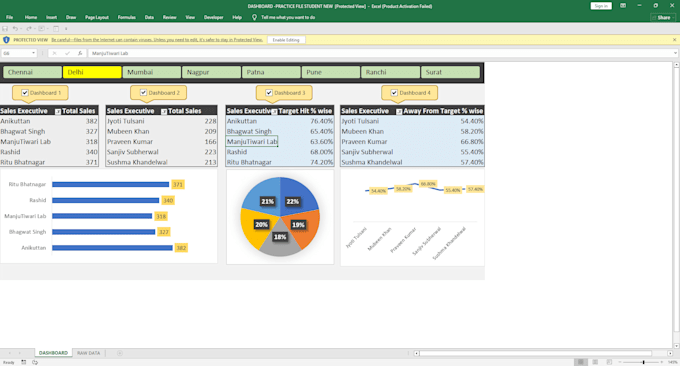
Task: Expand the Name Box dropdown arrow
Action: tap(33, 53)
